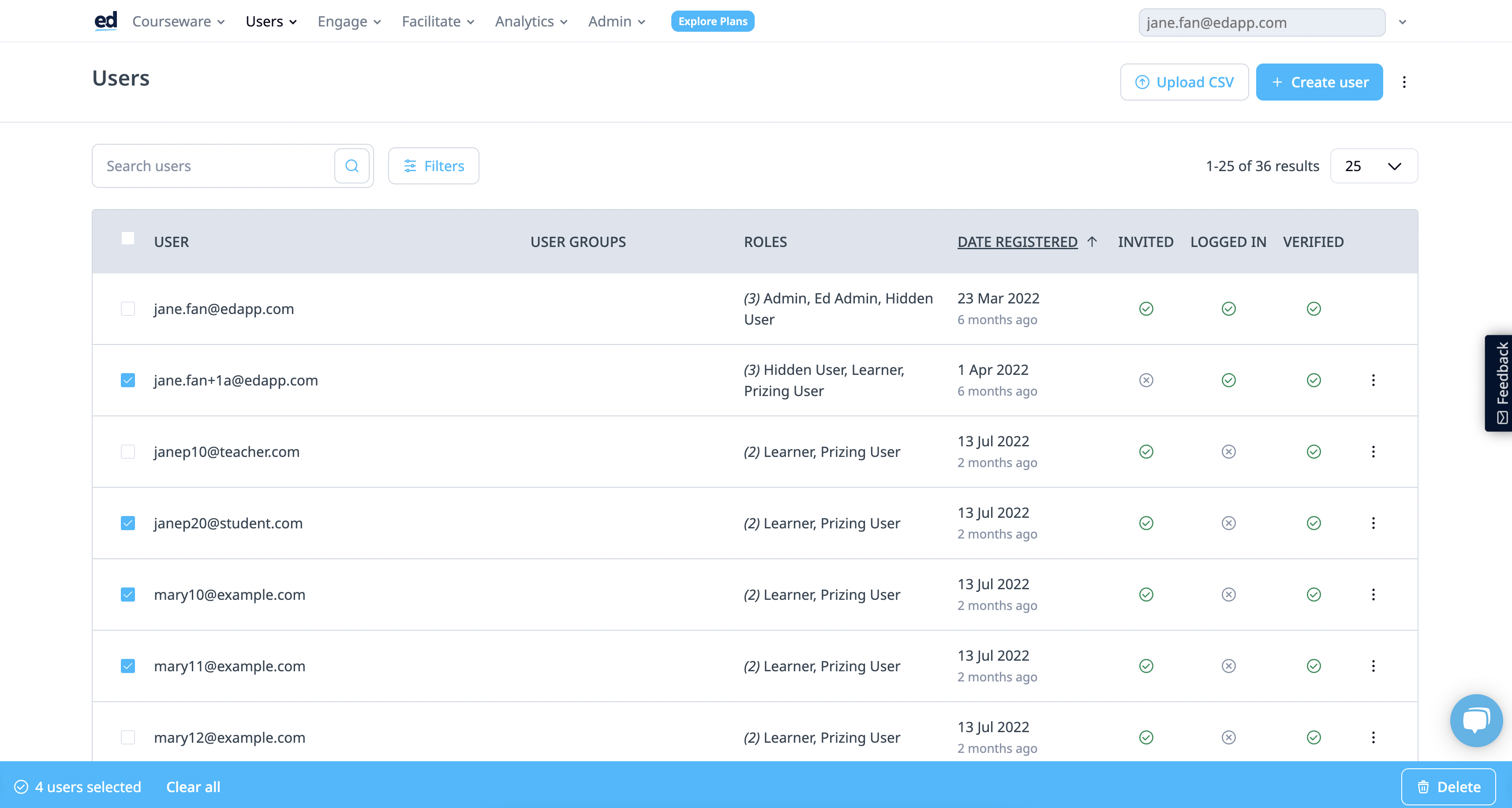The width and height of the screenshot is (1512, 808).
Task: Open the Analytics menu
Action: tap(531, 22)
